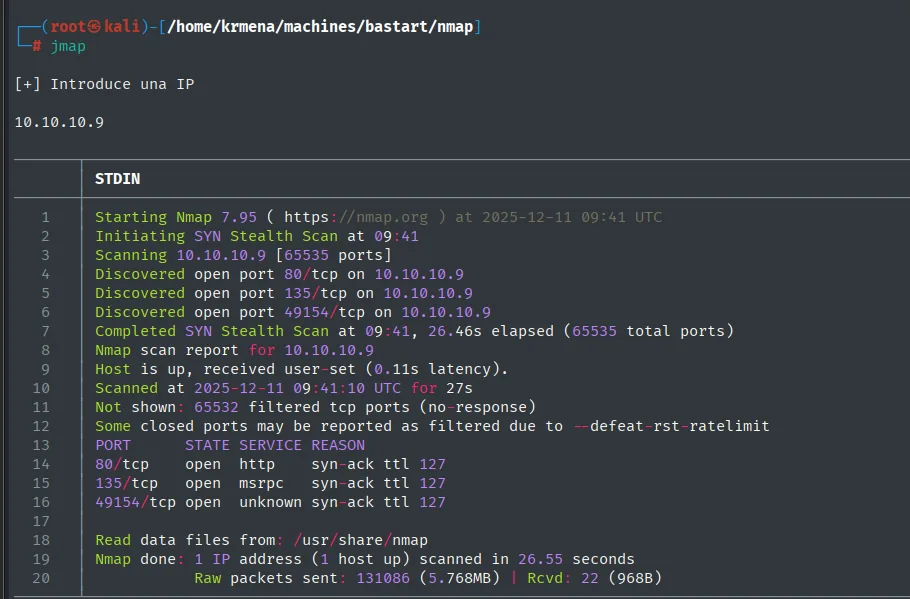Click 'Host is up, received user-set' line

tap(302, 369)
